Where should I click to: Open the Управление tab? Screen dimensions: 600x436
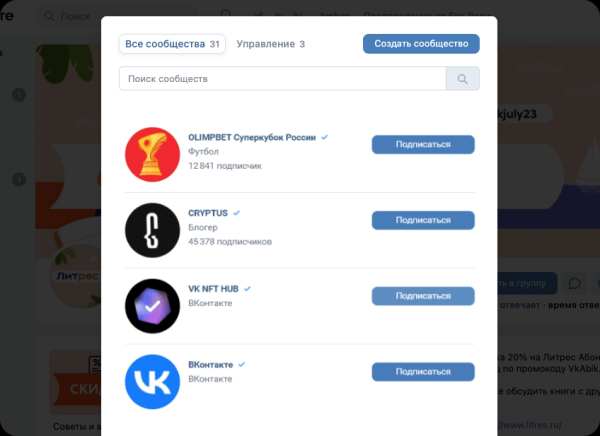(270, 44)
